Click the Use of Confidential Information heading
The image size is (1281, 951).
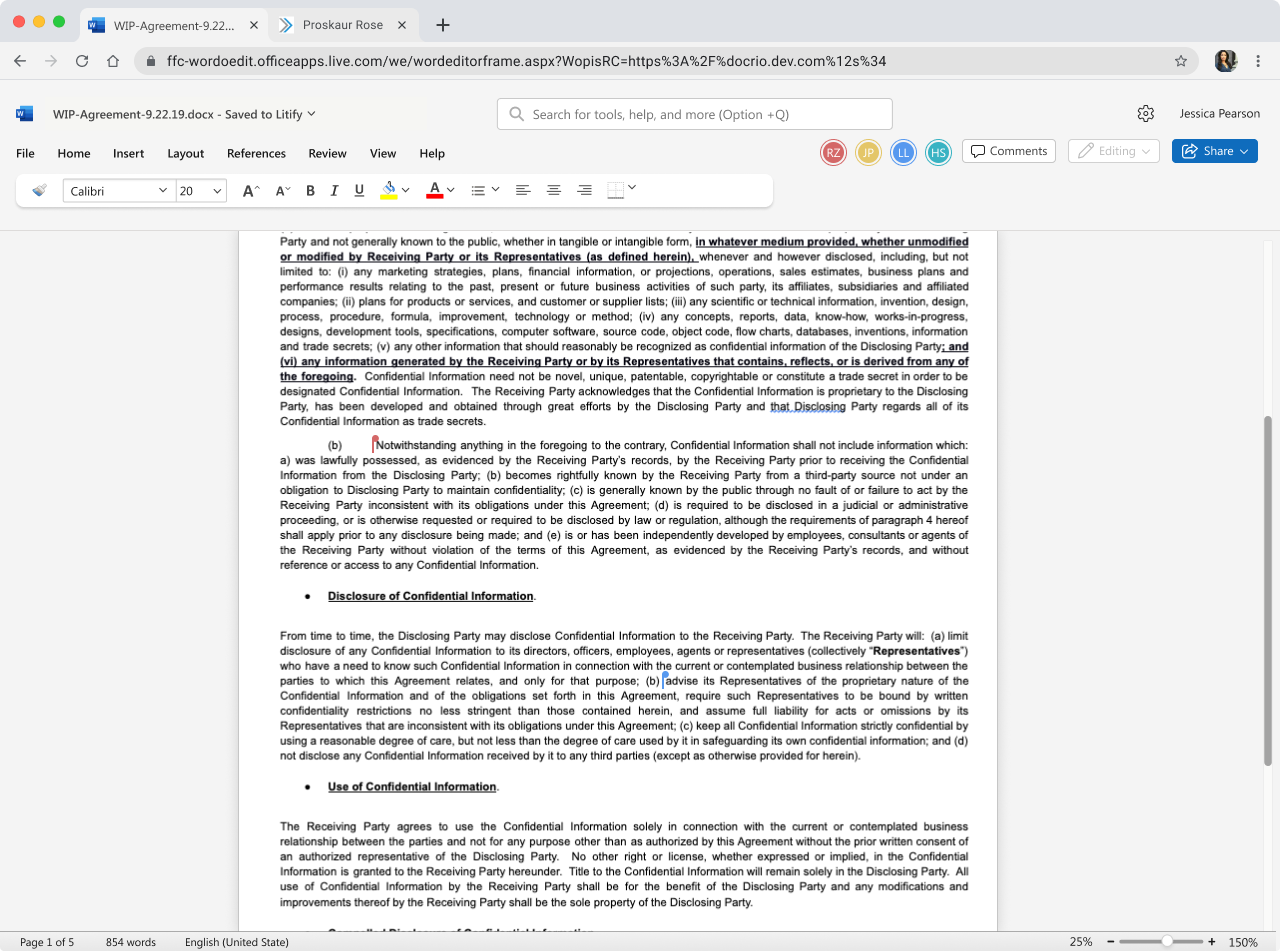412,787
